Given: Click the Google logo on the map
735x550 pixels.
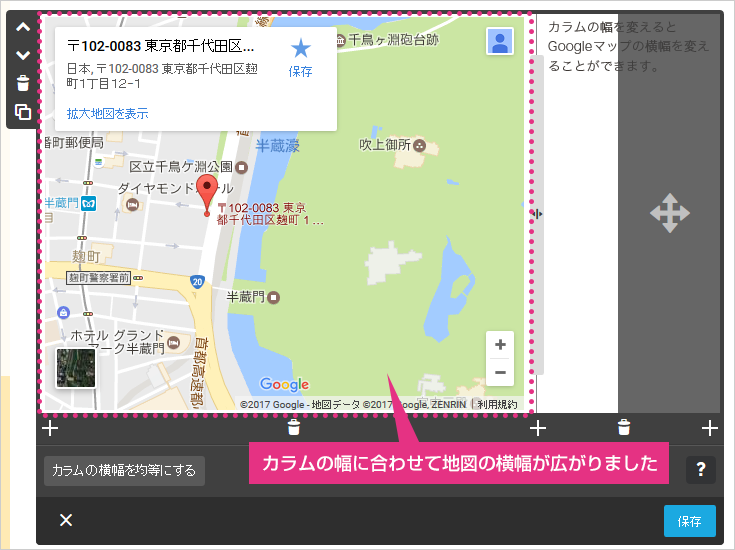Looking at the screenshot, I should tap(285, 384).
